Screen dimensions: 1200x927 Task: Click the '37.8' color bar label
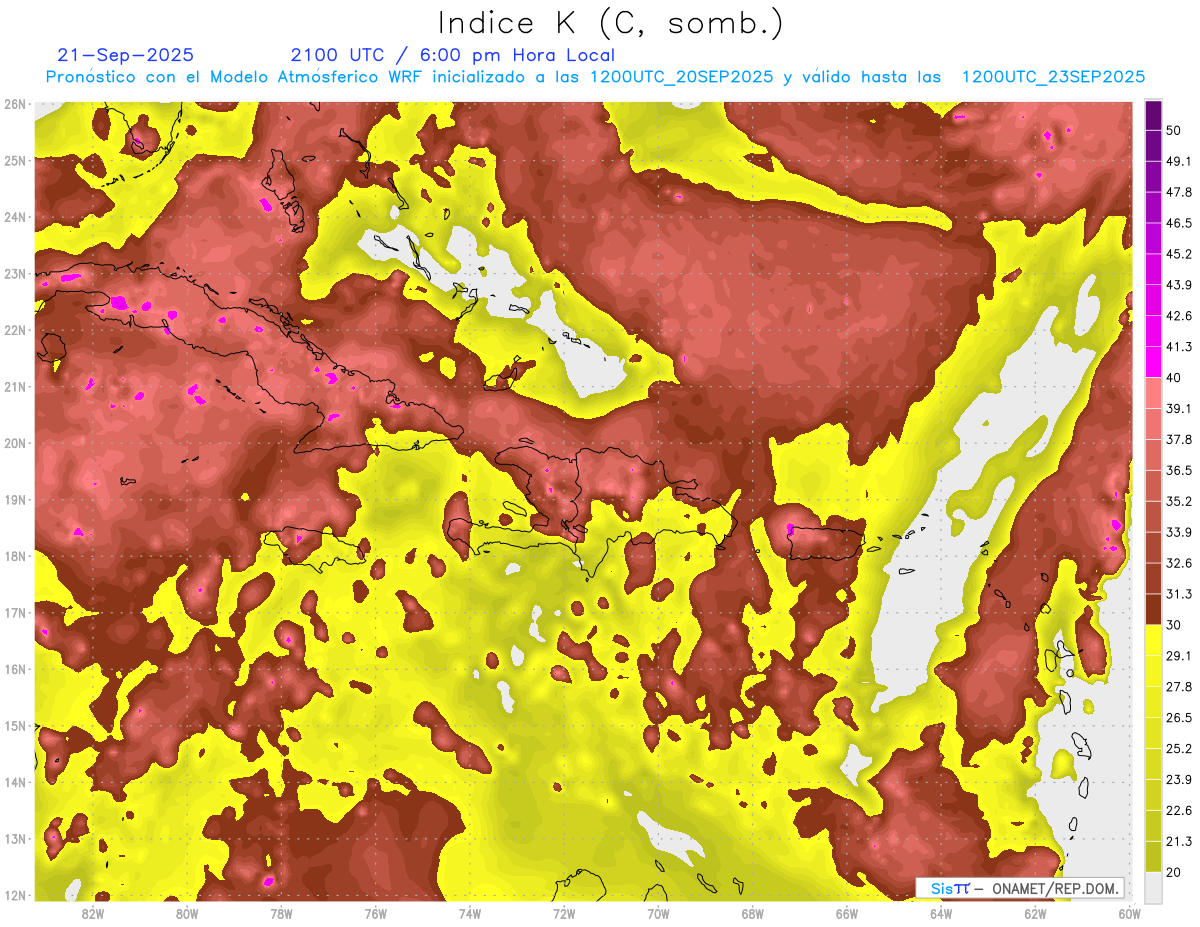(1178, 439)
